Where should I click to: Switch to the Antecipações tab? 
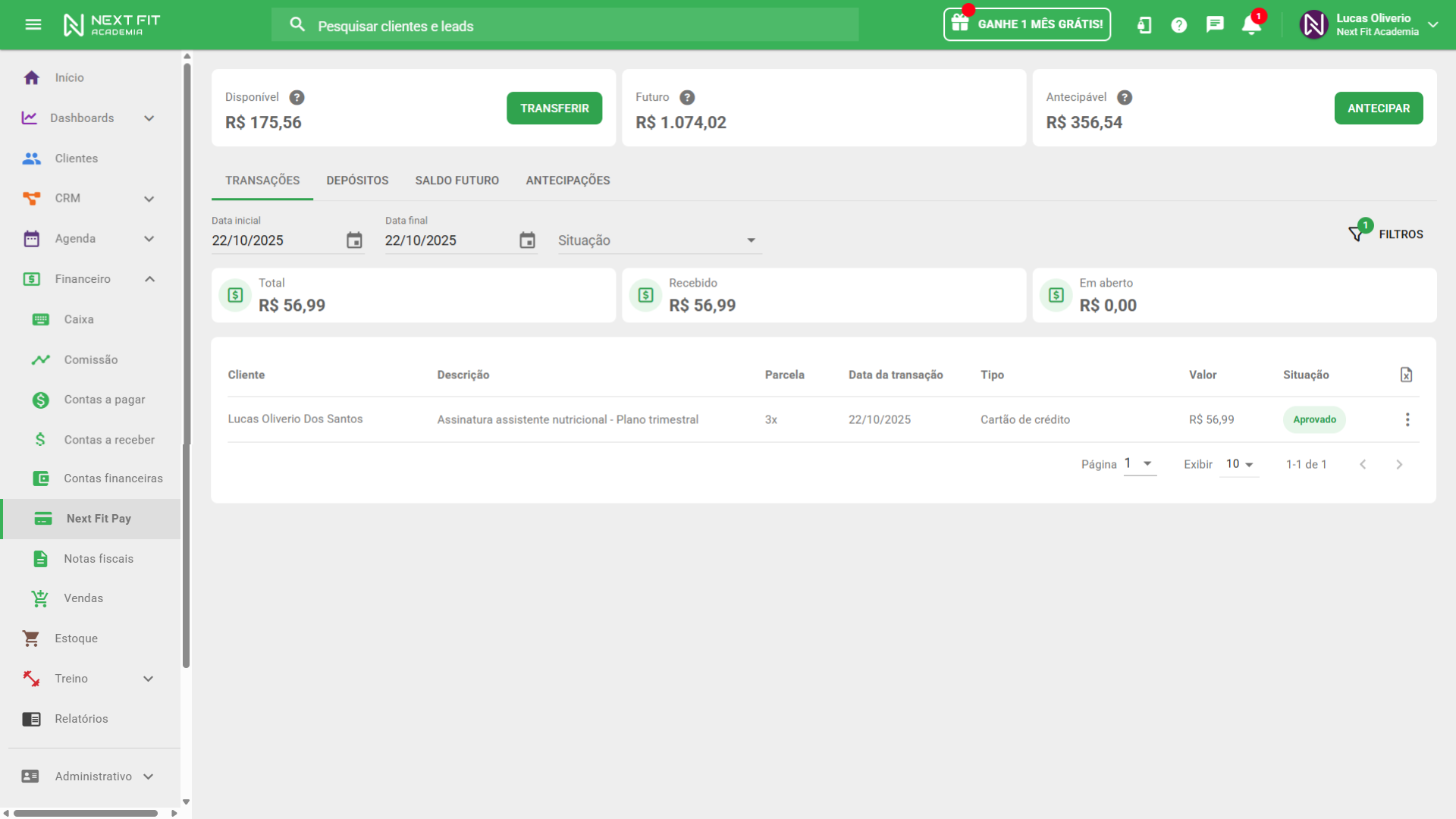point(567,180)
